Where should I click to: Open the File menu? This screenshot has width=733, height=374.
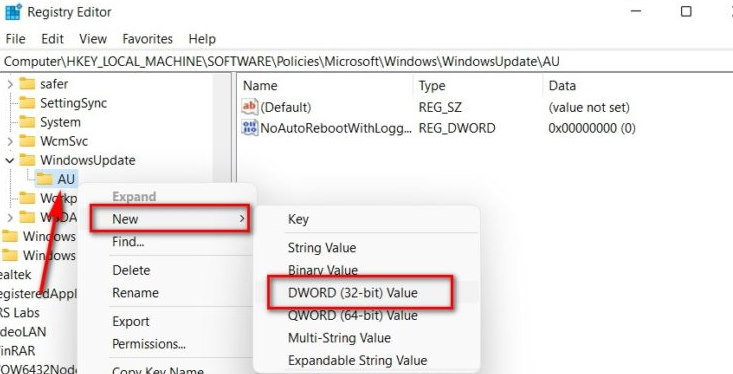[x=15, y=39]
